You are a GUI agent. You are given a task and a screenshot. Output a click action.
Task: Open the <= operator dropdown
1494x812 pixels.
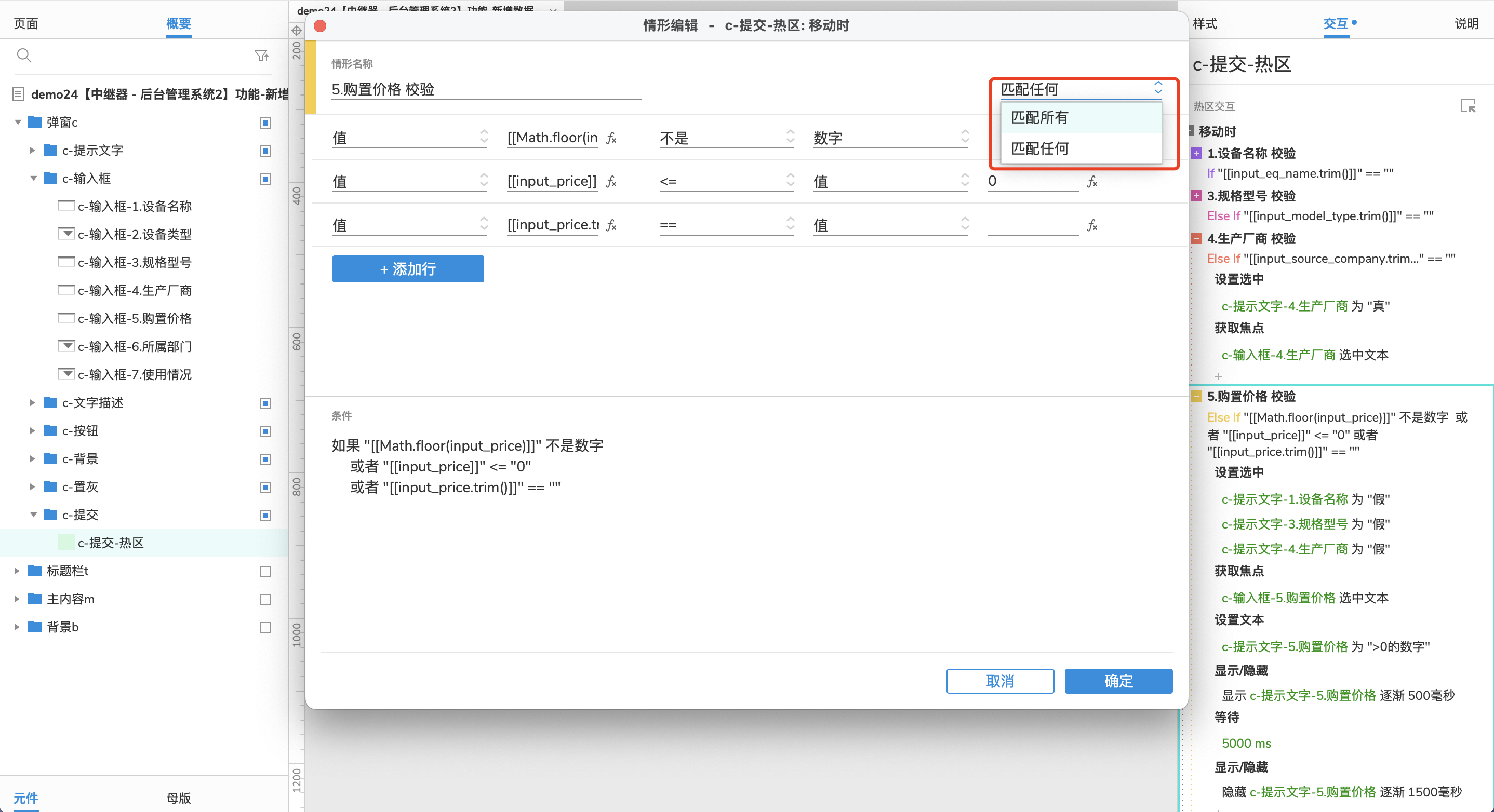(x=727, y=181)
